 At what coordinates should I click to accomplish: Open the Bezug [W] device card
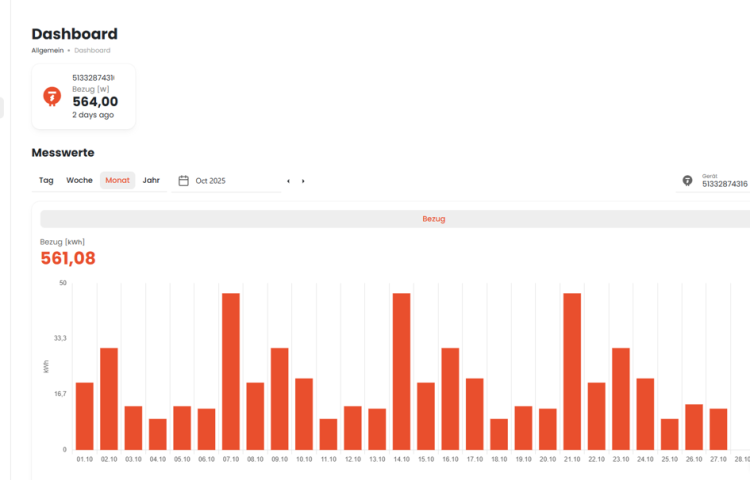[x=84, y=97]
